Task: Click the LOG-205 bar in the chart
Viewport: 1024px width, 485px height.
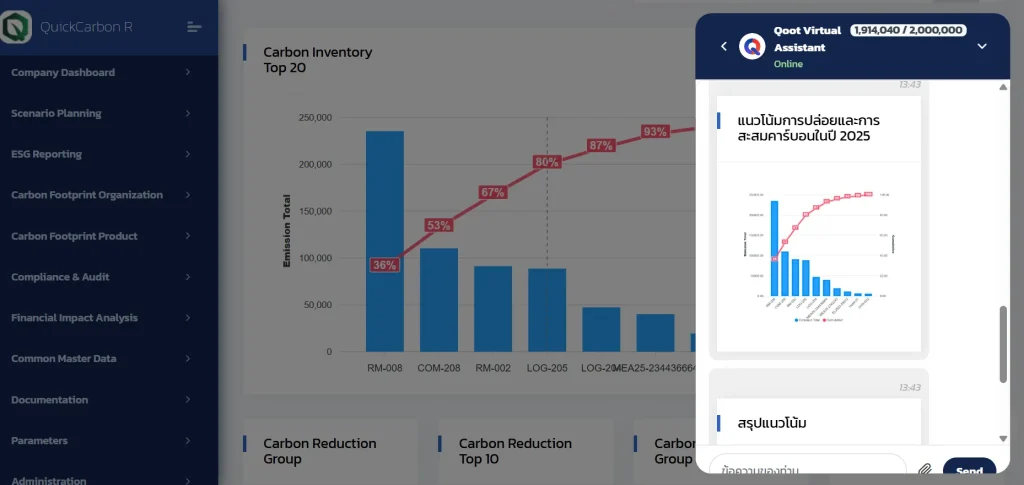Action: tap(547, 310)
